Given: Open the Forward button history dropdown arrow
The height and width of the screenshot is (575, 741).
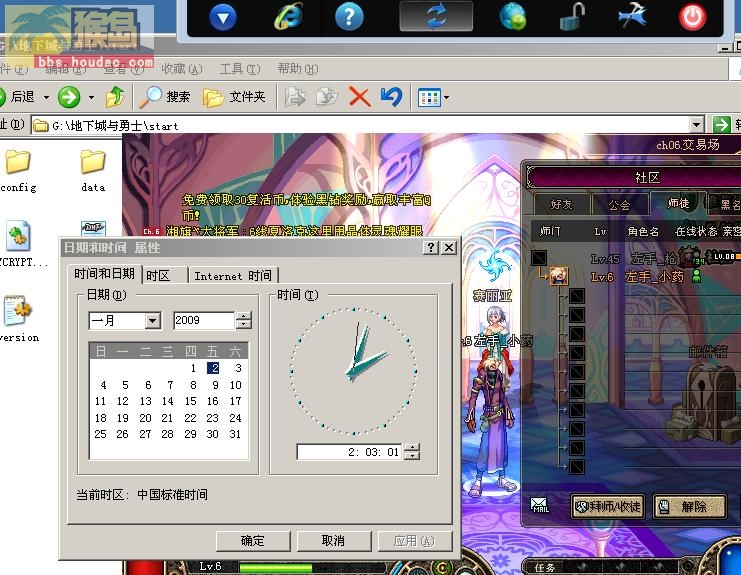Looking at the screenshot, I should point(91,97).
